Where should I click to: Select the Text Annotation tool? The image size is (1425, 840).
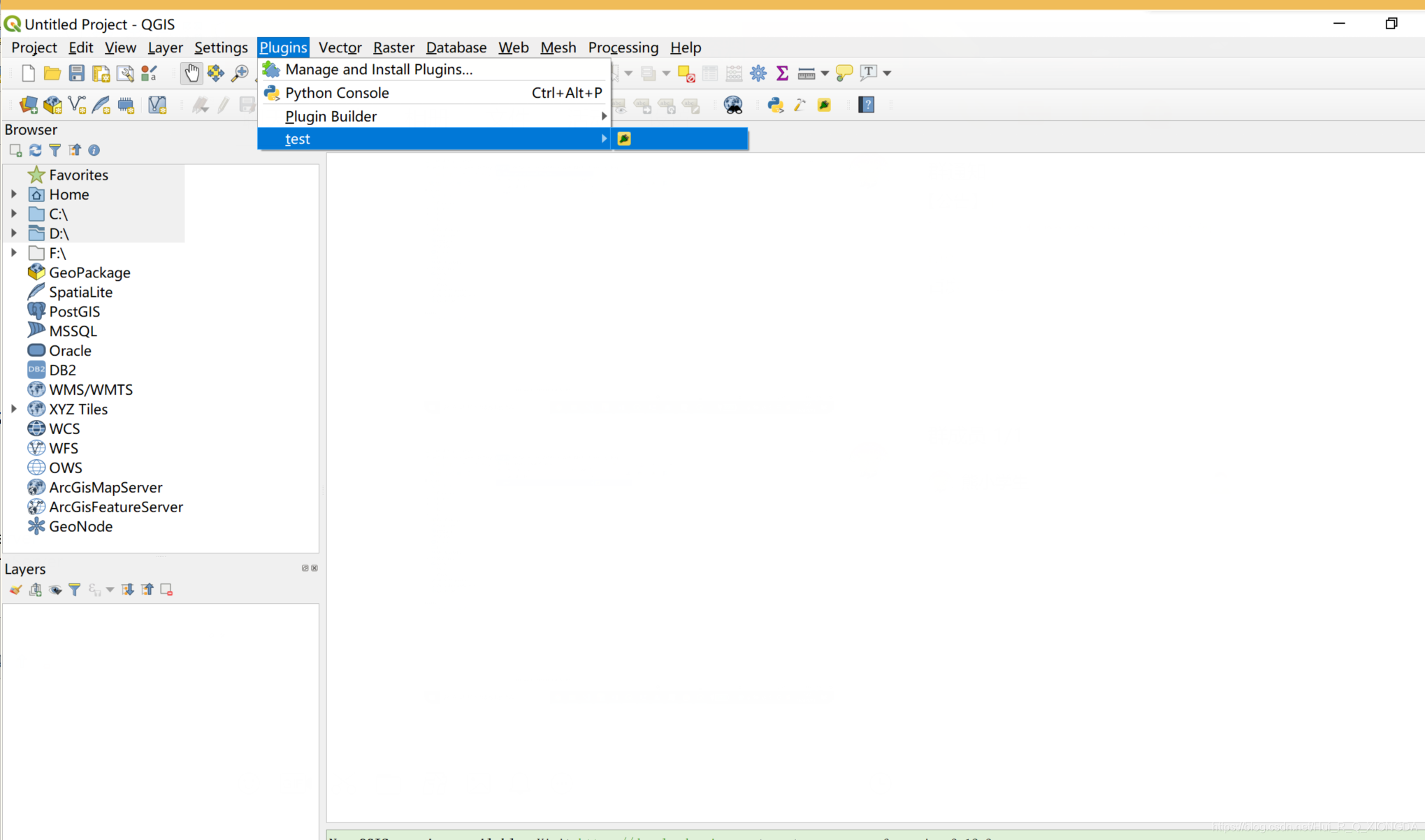[x=869, y=73]
